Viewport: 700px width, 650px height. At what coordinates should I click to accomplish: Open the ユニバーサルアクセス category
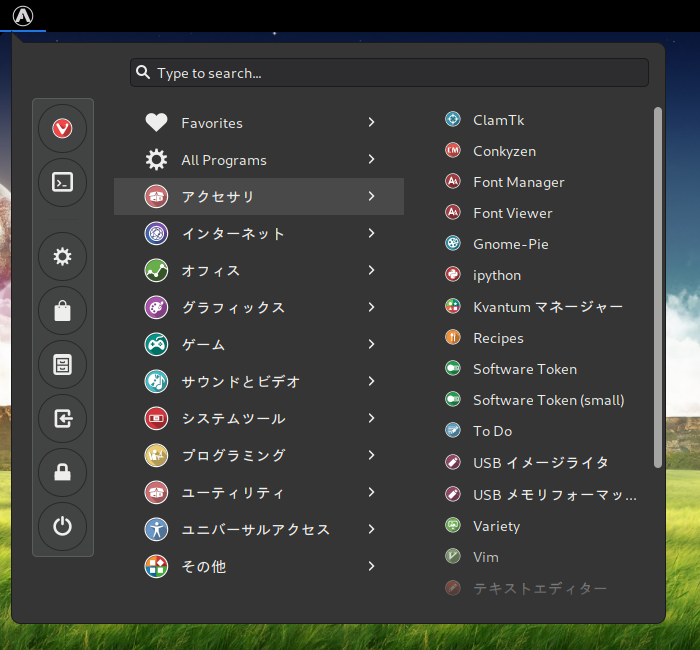coord(259,530)
